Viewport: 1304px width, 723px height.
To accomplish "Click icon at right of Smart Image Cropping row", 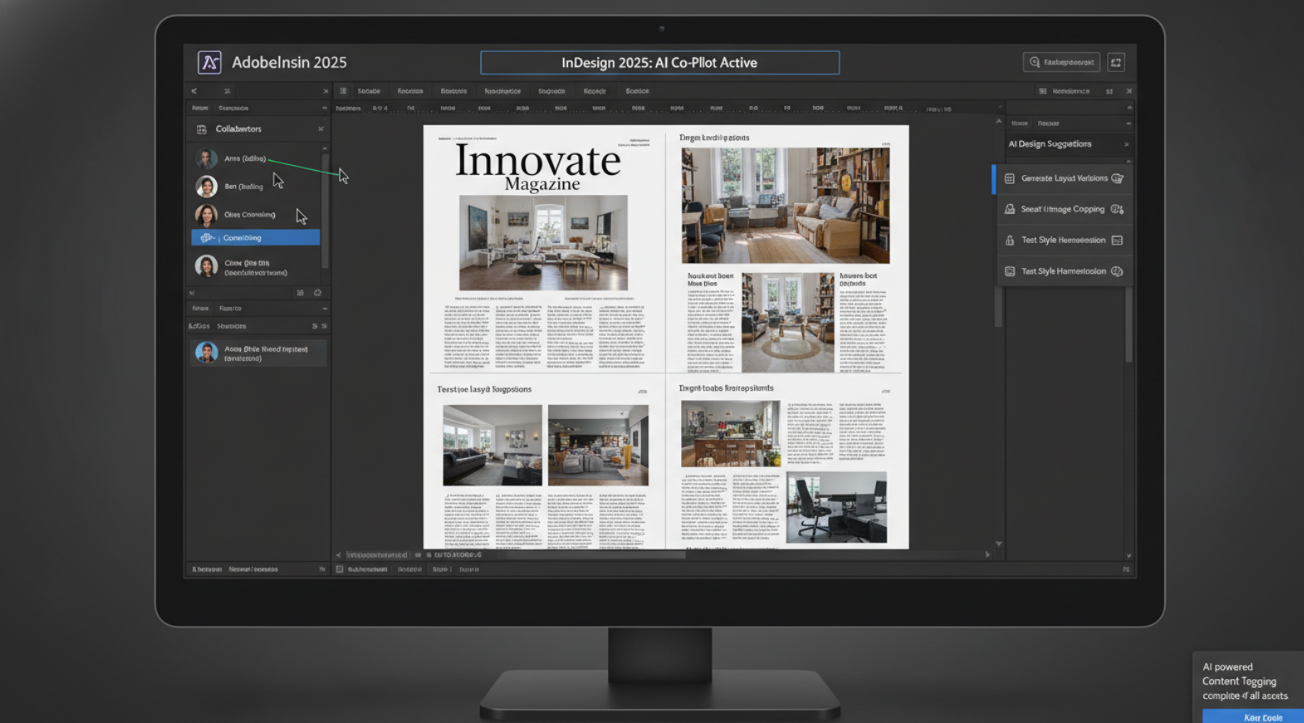I will coord(1117,209).
